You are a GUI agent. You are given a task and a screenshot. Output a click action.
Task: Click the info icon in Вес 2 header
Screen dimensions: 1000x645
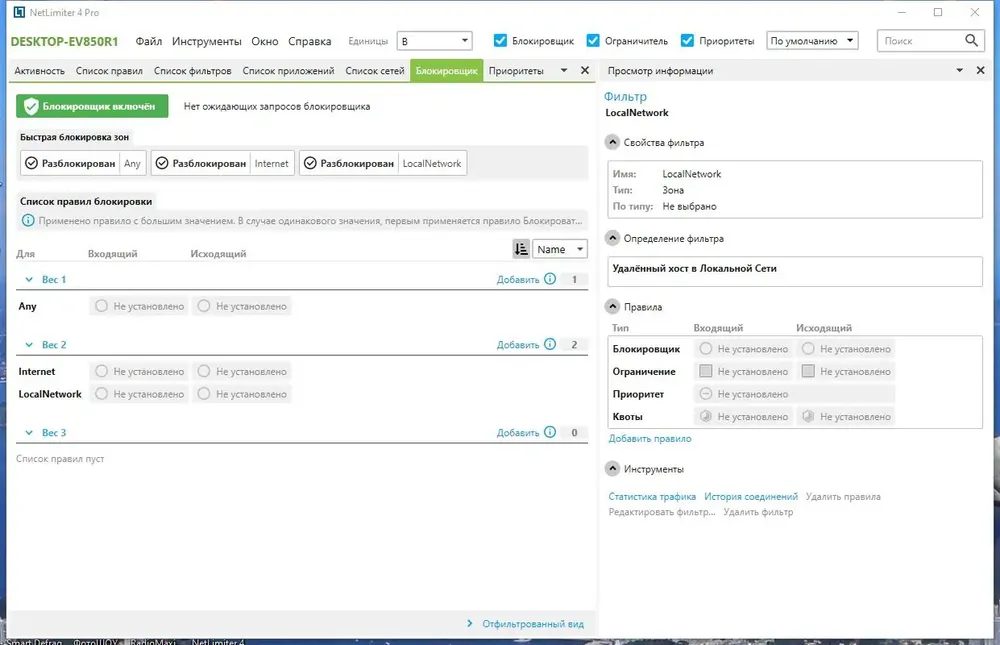click(550, 344)
